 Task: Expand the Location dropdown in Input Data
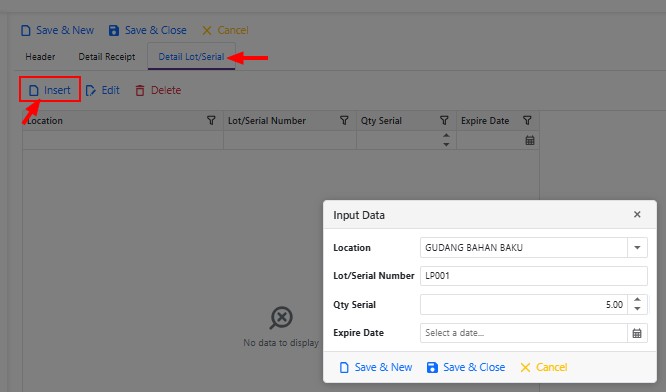pos(637,248)
